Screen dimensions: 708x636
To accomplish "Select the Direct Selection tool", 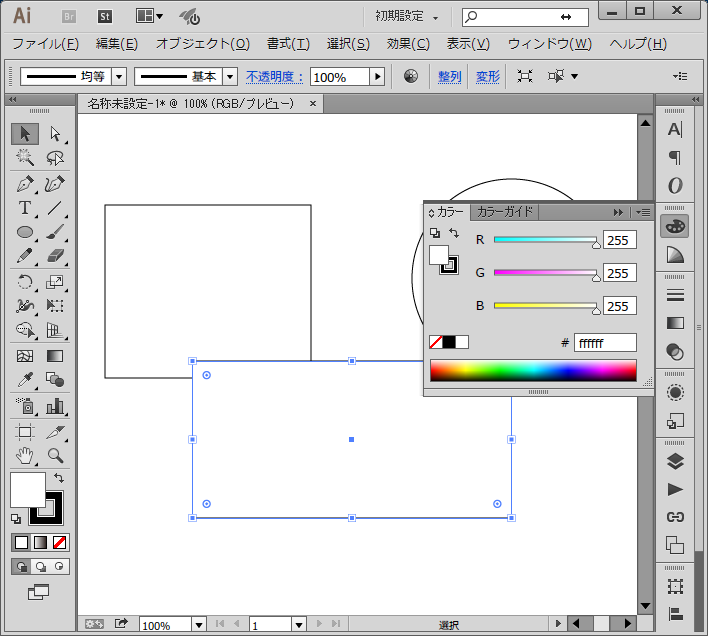I will click(x=55, y=134).
